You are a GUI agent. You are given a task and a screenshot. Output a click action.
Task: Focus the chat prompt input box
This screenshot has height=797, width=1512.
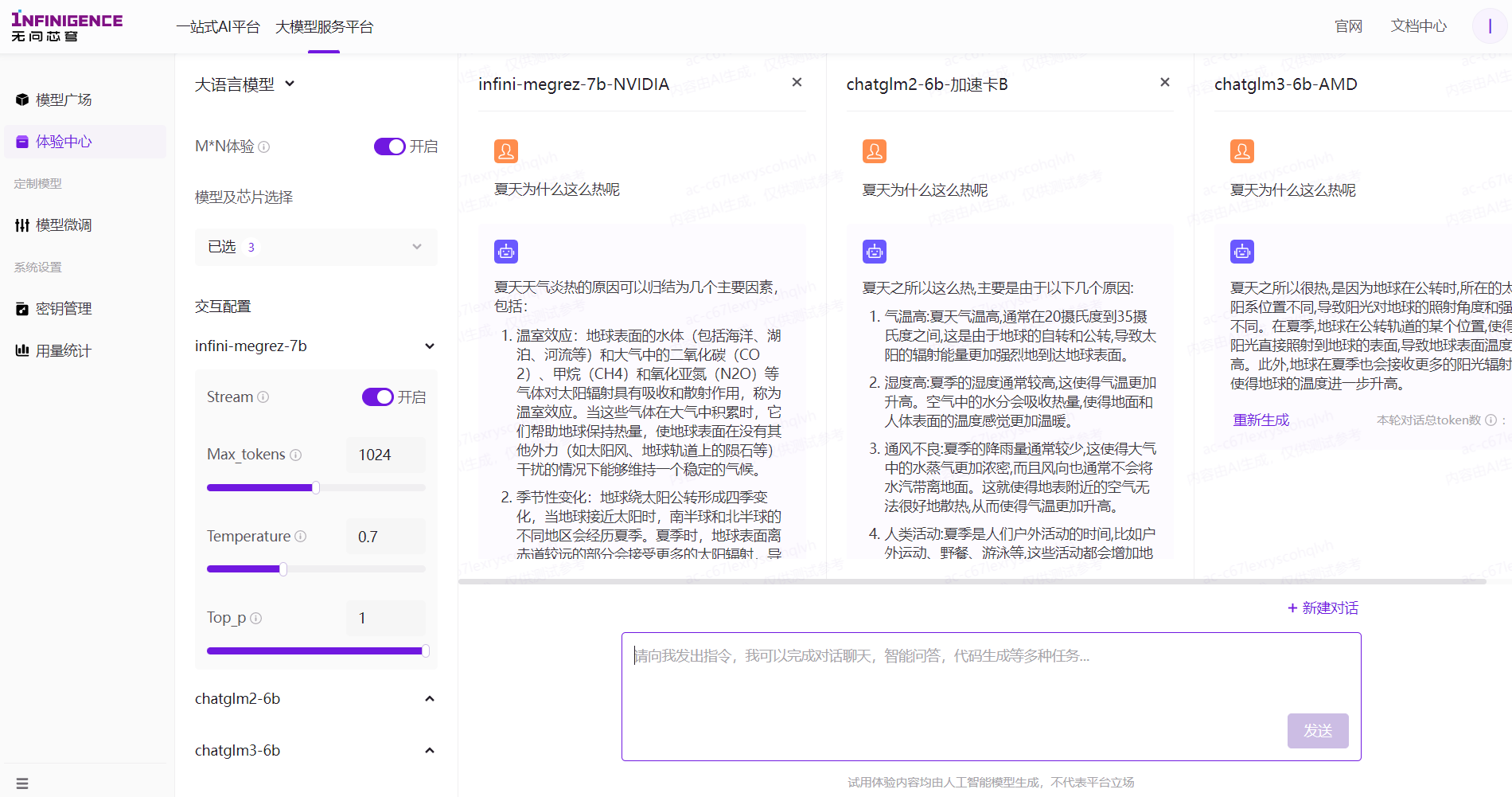991,697
